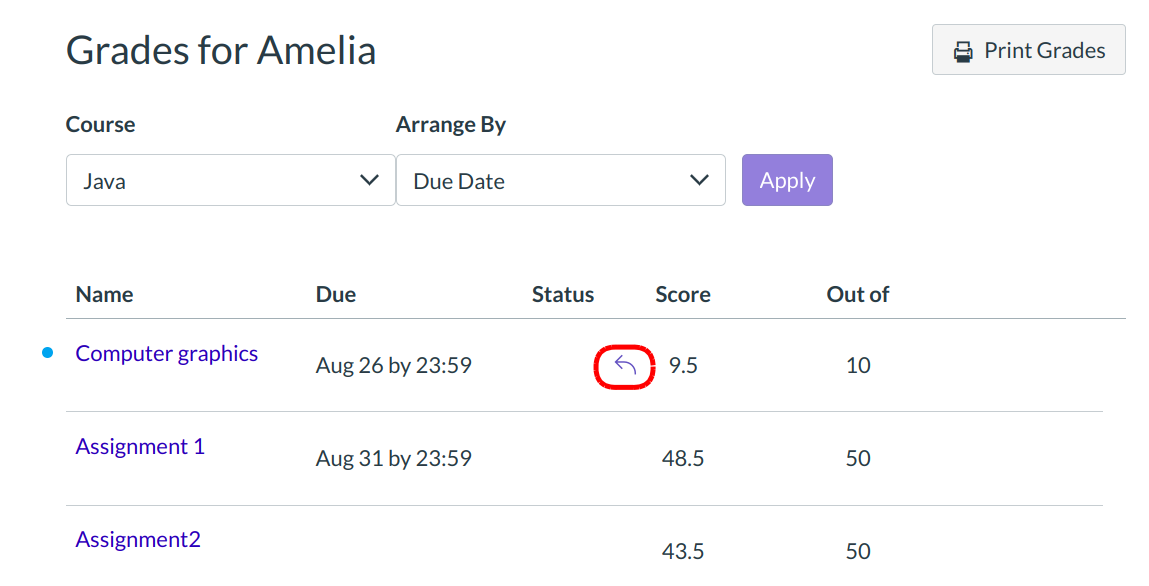Click the printer icon beside Print Grades

coord(963,51)
